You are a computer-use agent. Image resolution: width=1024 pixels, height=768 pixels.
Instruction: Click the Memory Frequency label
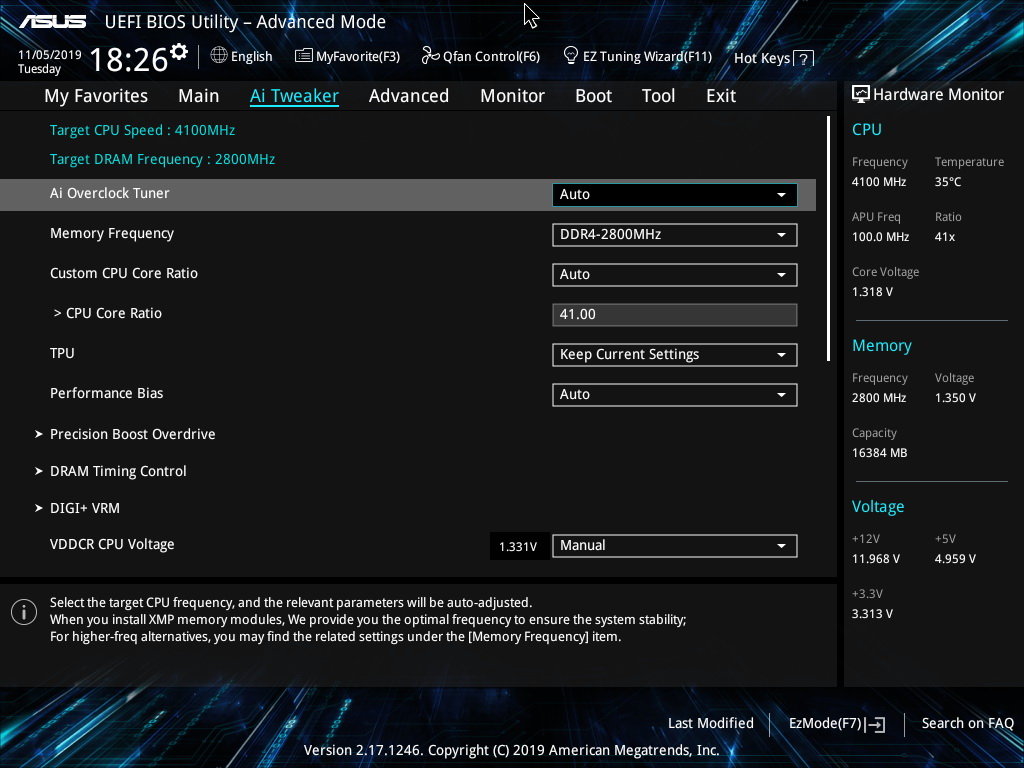(x=112, y=234)
